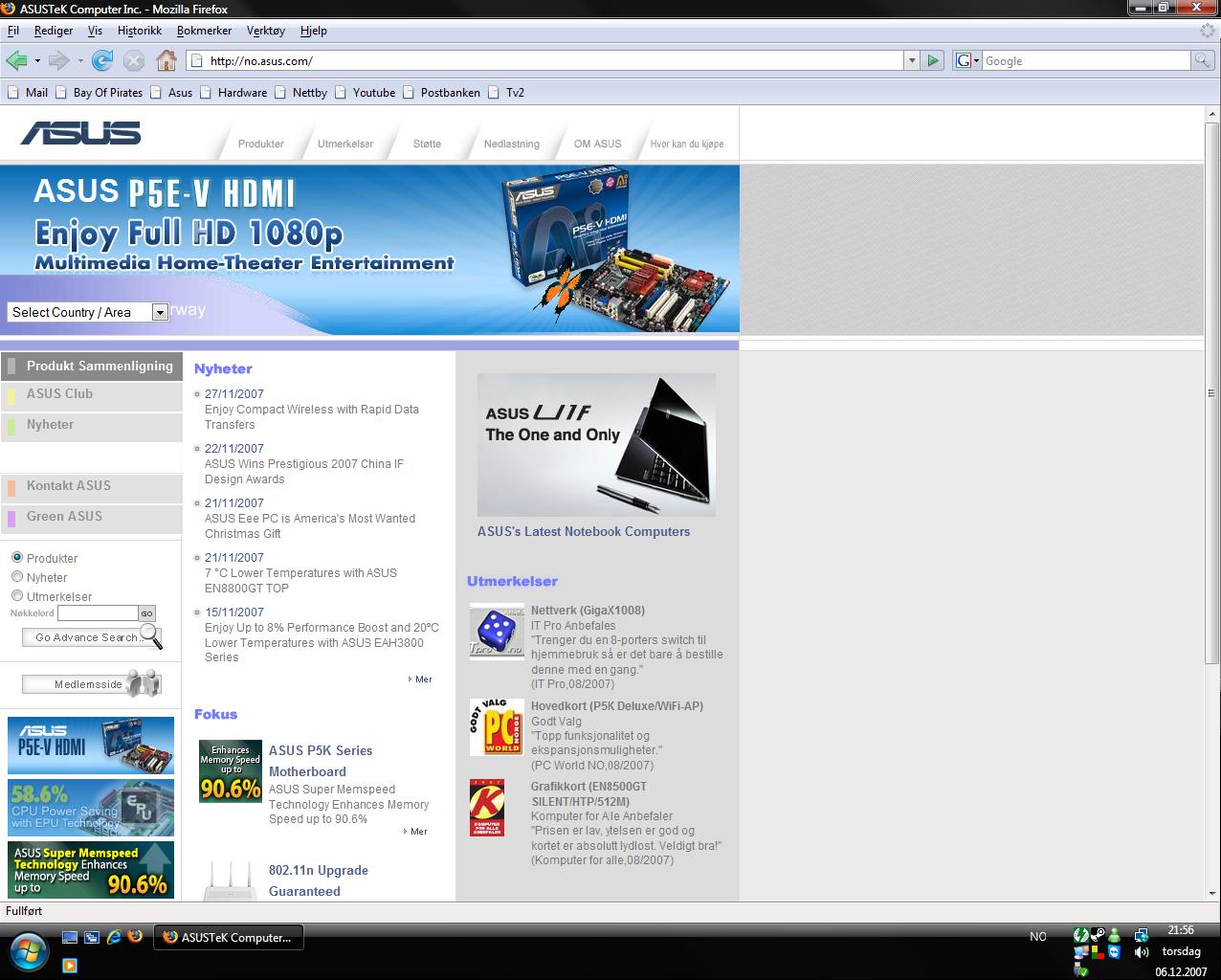The height and width of the screenshot is (980, 1221).
Task: Open the Utmerkelser navigation tab
Action: point(345,144)
